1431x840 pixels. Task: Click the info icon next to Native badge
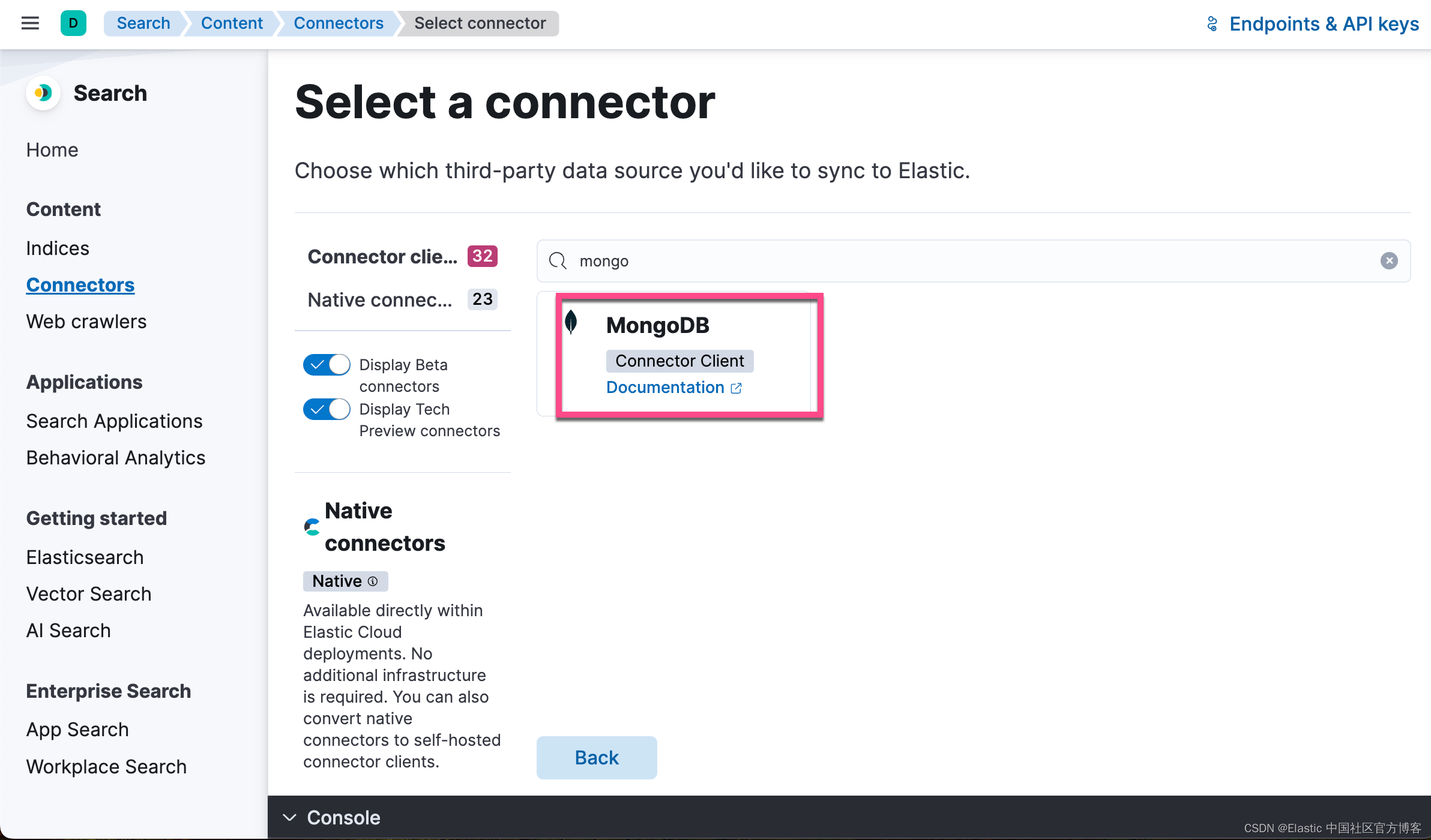click(x=373, y=581)
